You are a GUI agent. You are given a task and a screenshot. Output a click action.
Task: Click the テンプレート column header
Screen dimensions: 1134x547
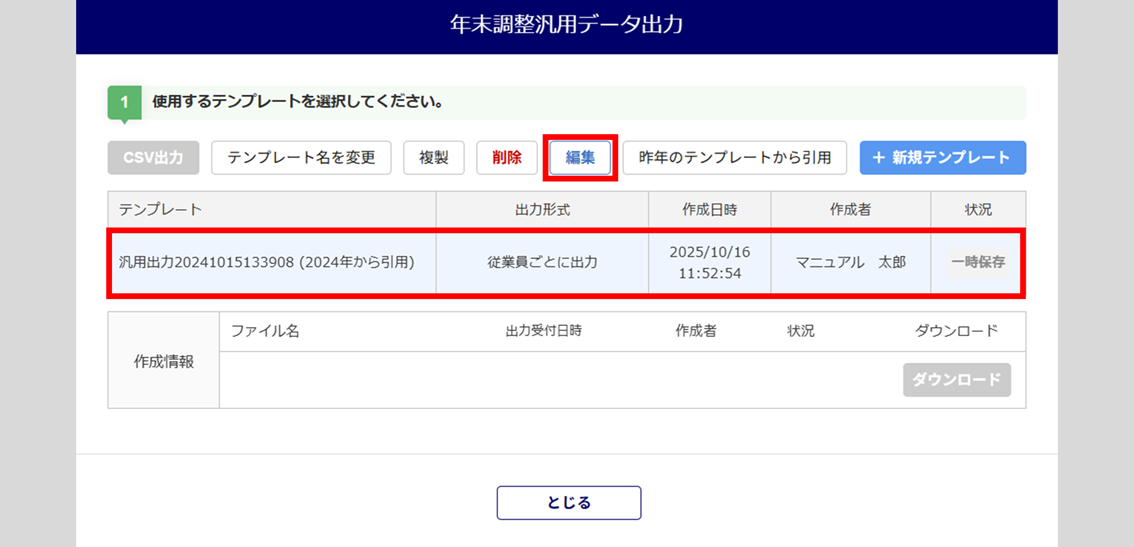(x=272, y=210)
